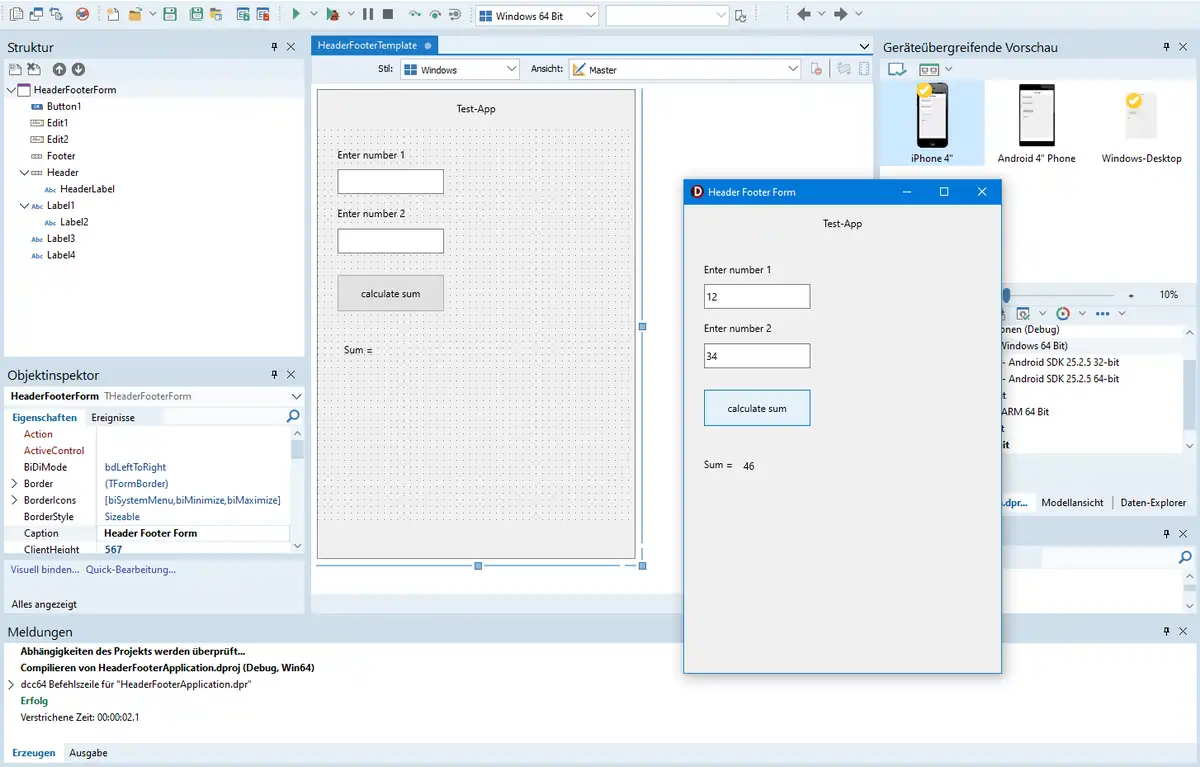Click the Visuell binden link
Viewport: 1200px width, 767px height.
point(45,570)
